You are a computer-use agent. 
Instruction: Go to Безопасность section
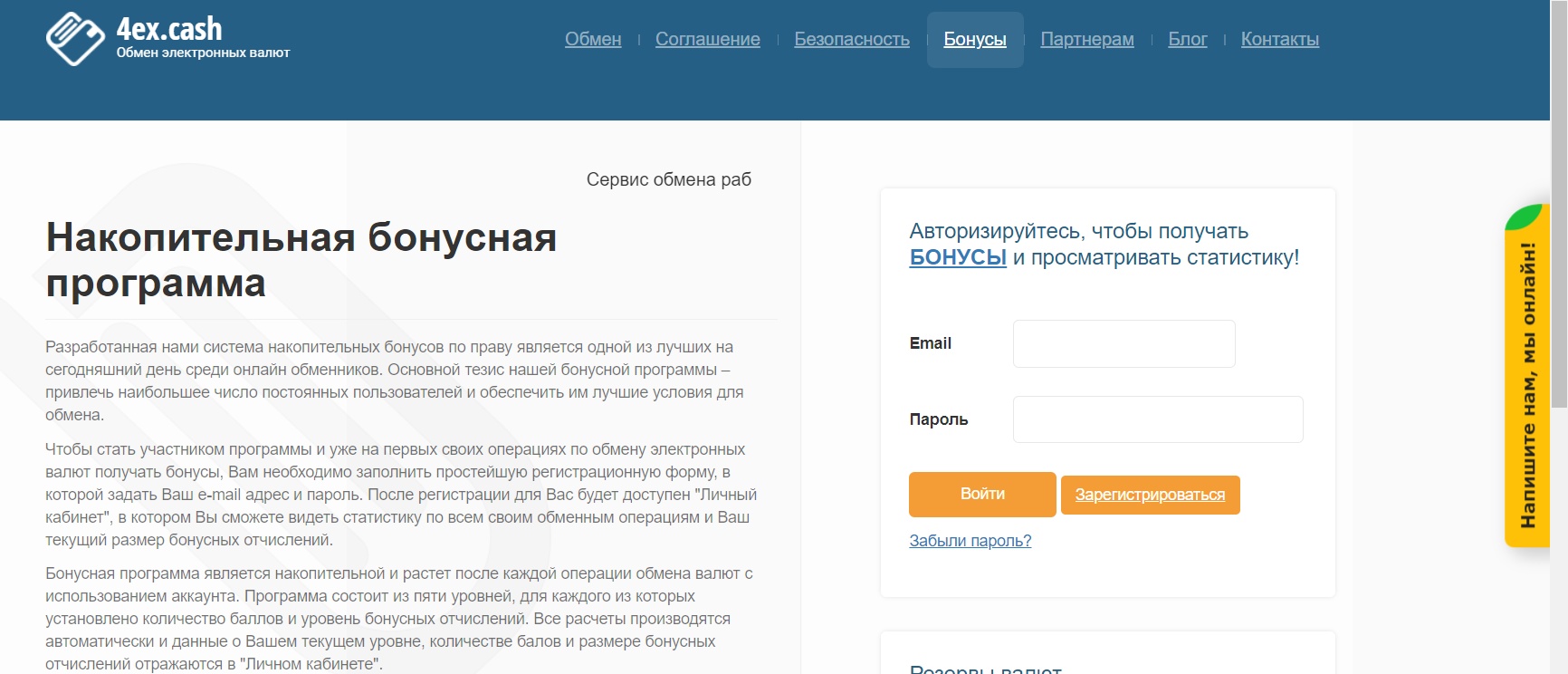(852, 39)
